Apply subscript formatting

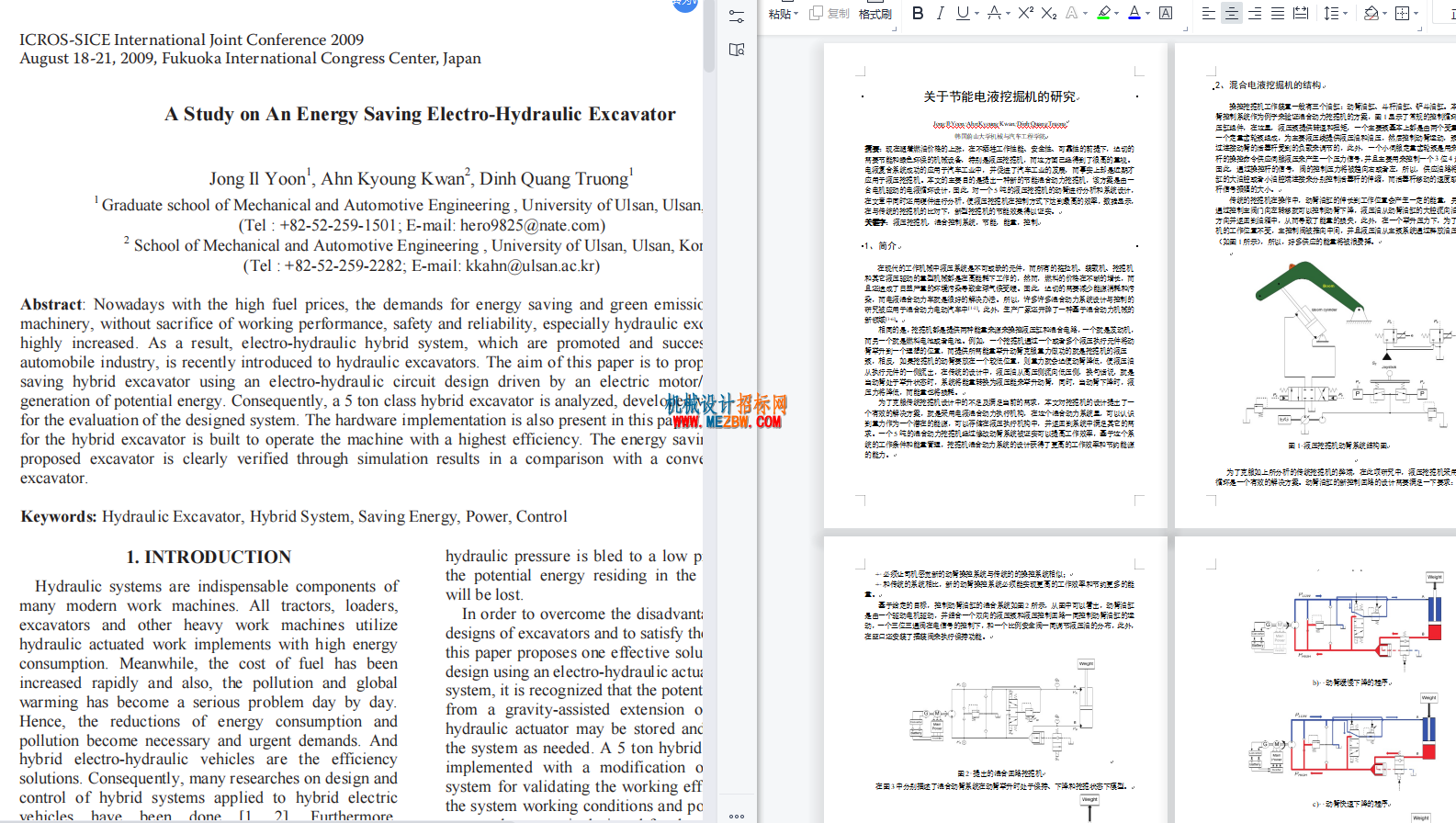(1049, 13)
